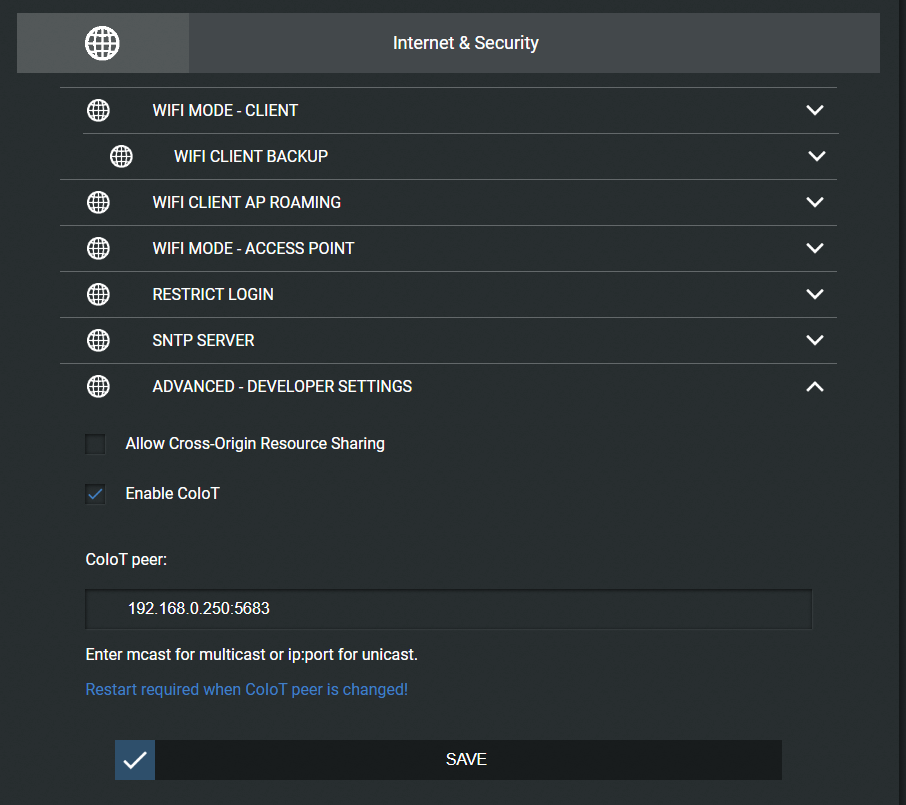Viewport: 906px width, 805px height.
Task: Select the WIFI MODE - CLIENT section title
Action: pyautogui.click(x=225, y=110)
